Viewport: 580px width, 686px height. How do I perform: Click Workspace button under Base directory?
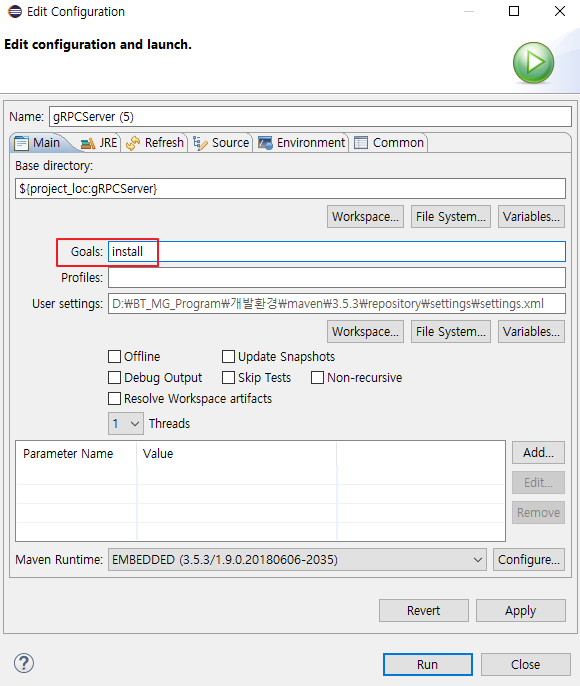(365, 217)
